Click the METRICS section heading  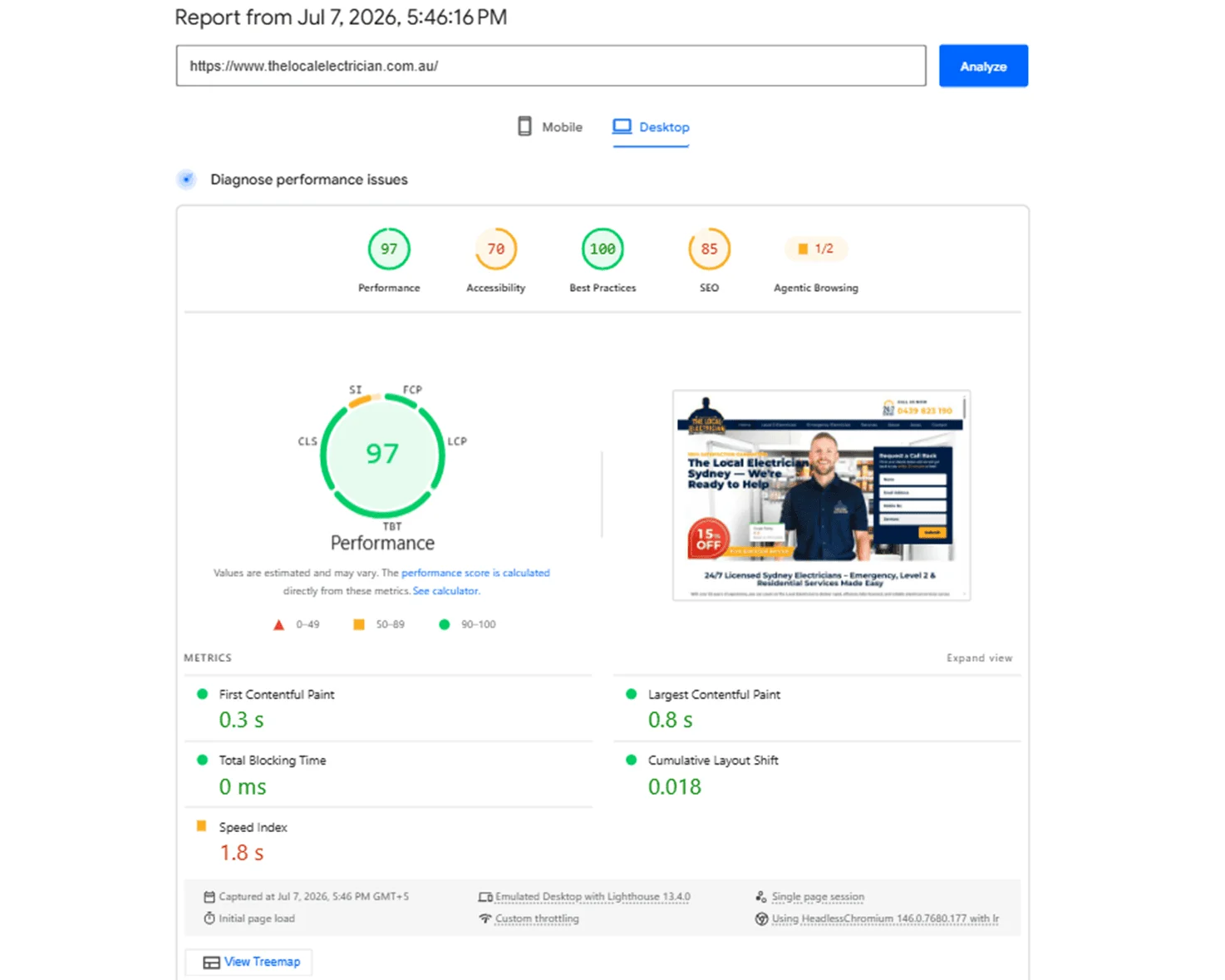click(x=208, y=657)
